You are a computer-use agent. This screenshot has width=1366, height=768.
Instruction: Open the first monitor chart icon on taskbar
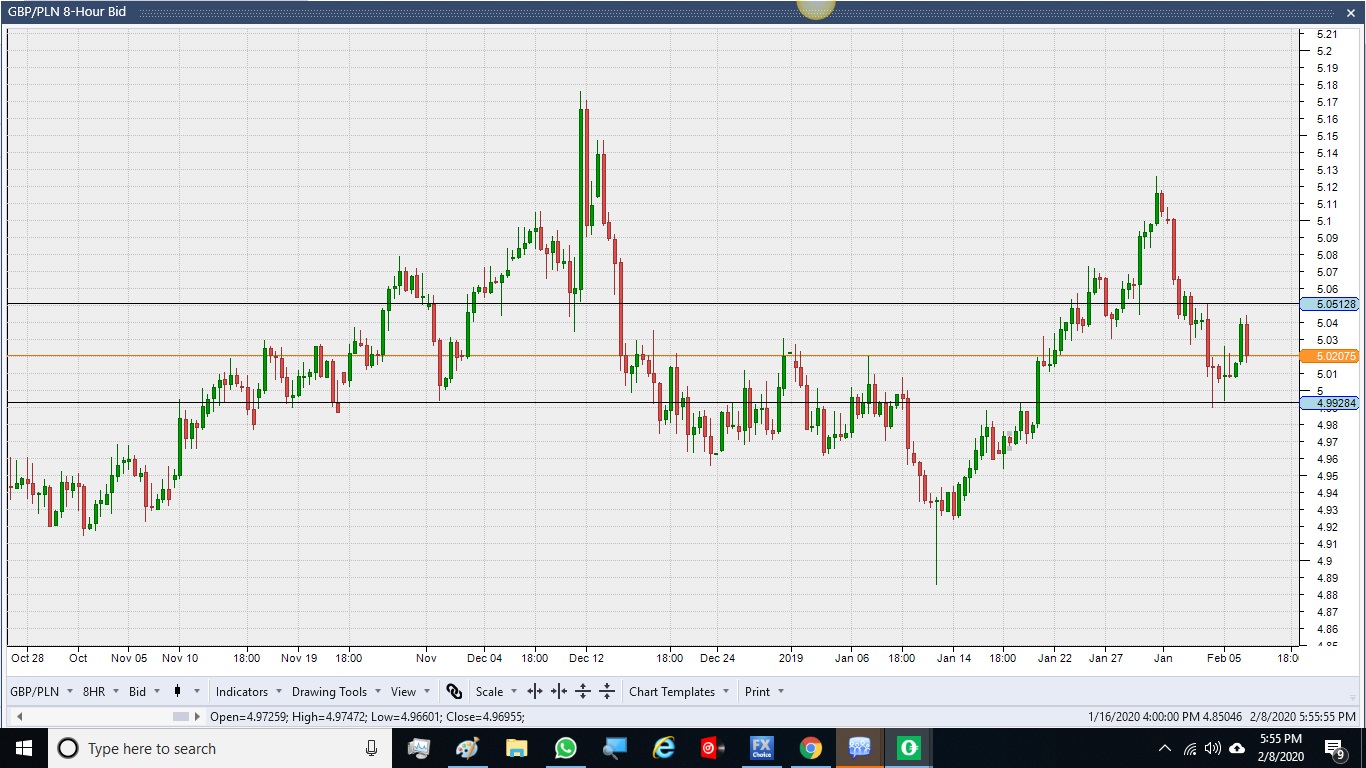tap(419, 748)
